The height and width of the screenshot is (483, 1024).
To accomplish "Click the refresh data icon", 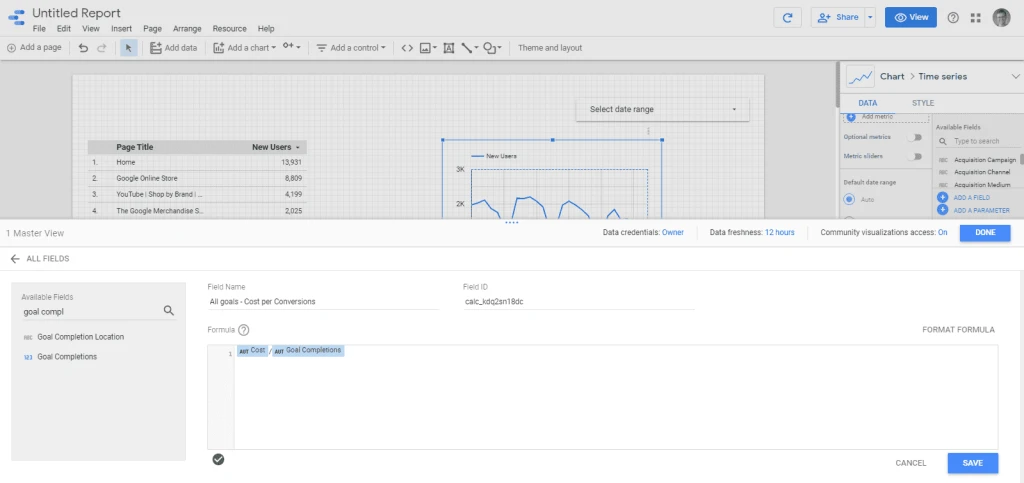I will [x=788, y=17].
